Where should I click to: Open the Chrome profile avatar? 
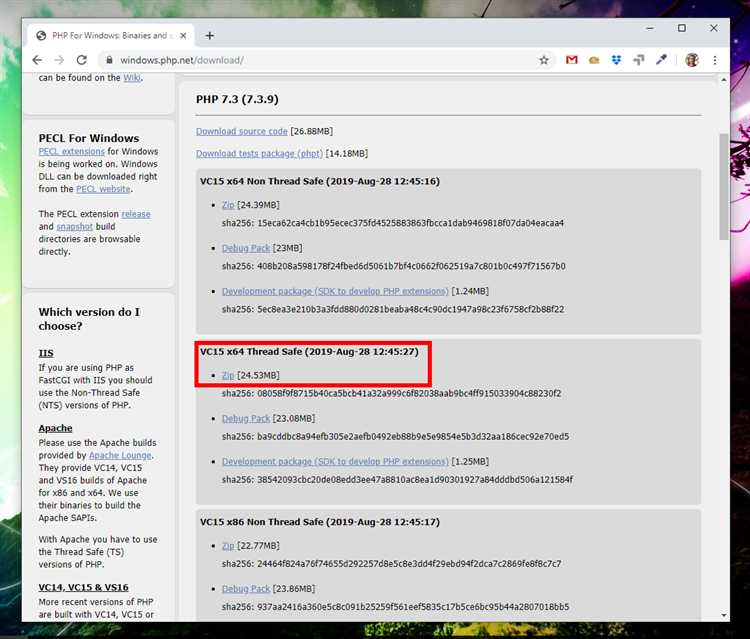pyautogui.click(x=692, y=60)
